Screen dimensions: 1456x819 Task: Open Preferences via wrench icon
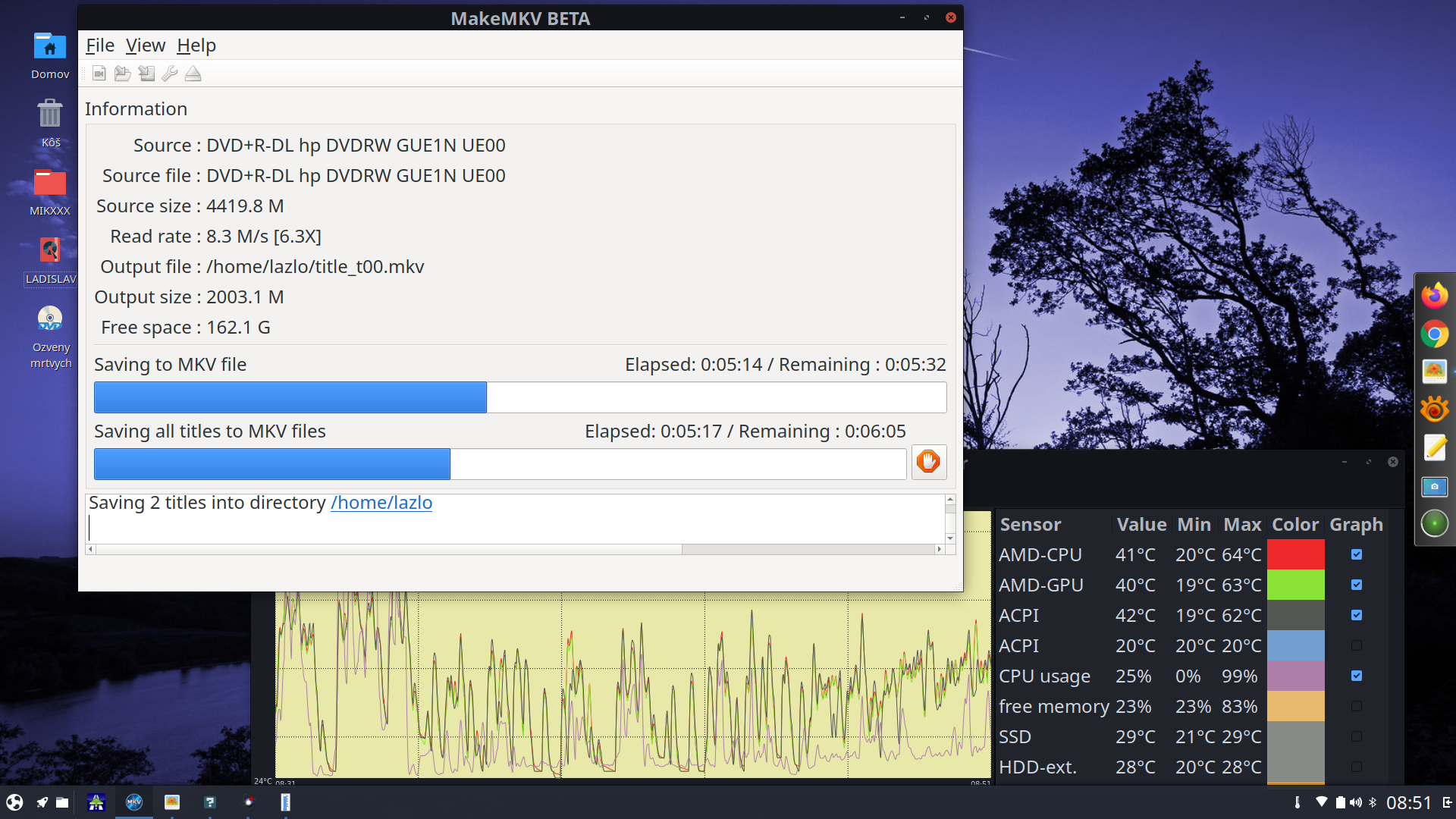click(170, 74)
